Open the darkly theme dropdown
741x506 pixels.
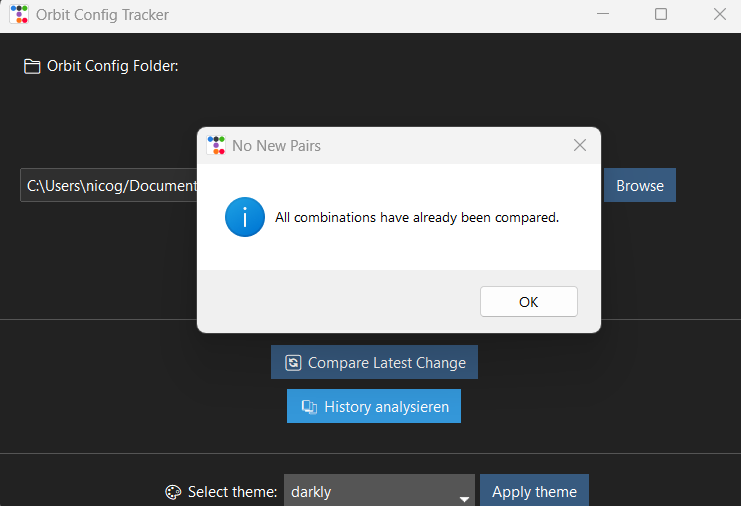(x=379, y=491)
